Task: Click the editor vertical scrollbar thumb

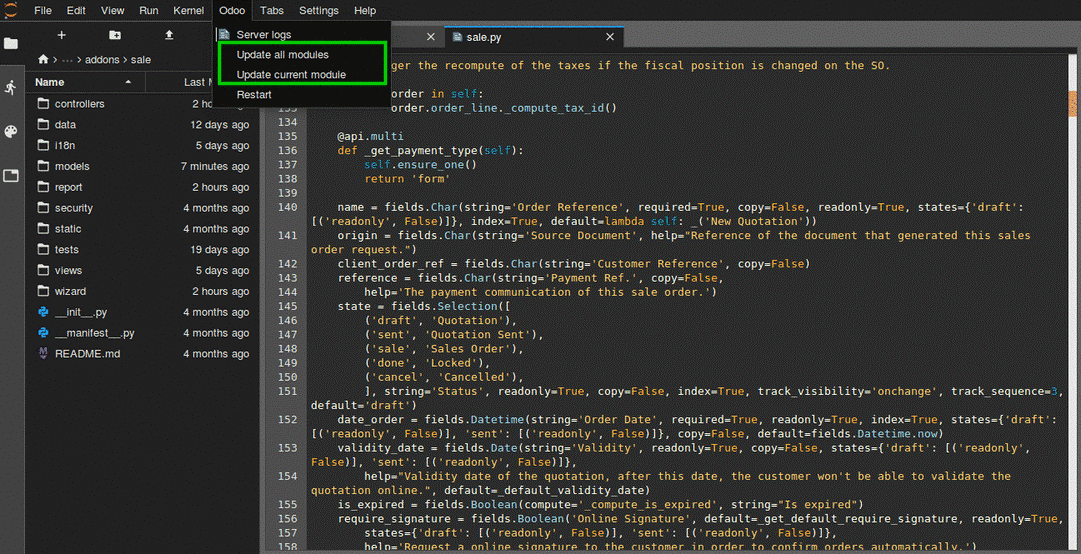Action: coord(1072,105)
